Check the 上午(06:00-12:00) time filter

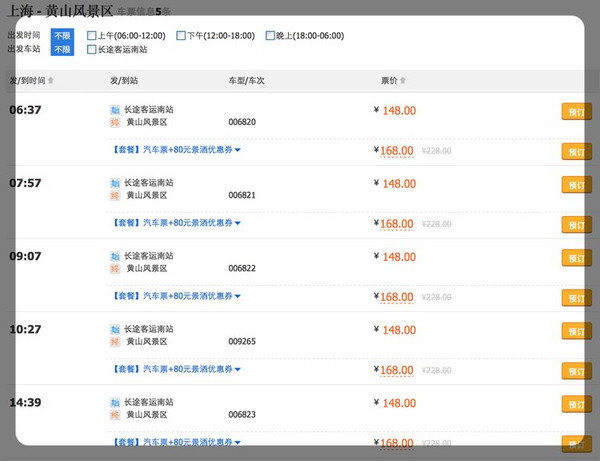pyautogui.click(x=91, y=36)
